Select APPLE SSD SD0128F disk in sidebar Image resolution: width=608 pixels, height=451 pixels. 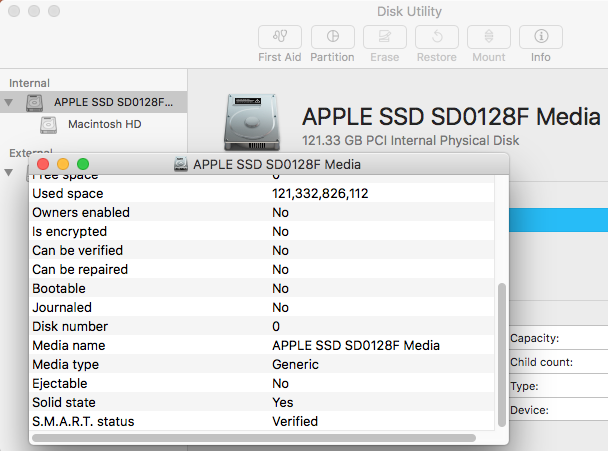(x=93, y=102)
